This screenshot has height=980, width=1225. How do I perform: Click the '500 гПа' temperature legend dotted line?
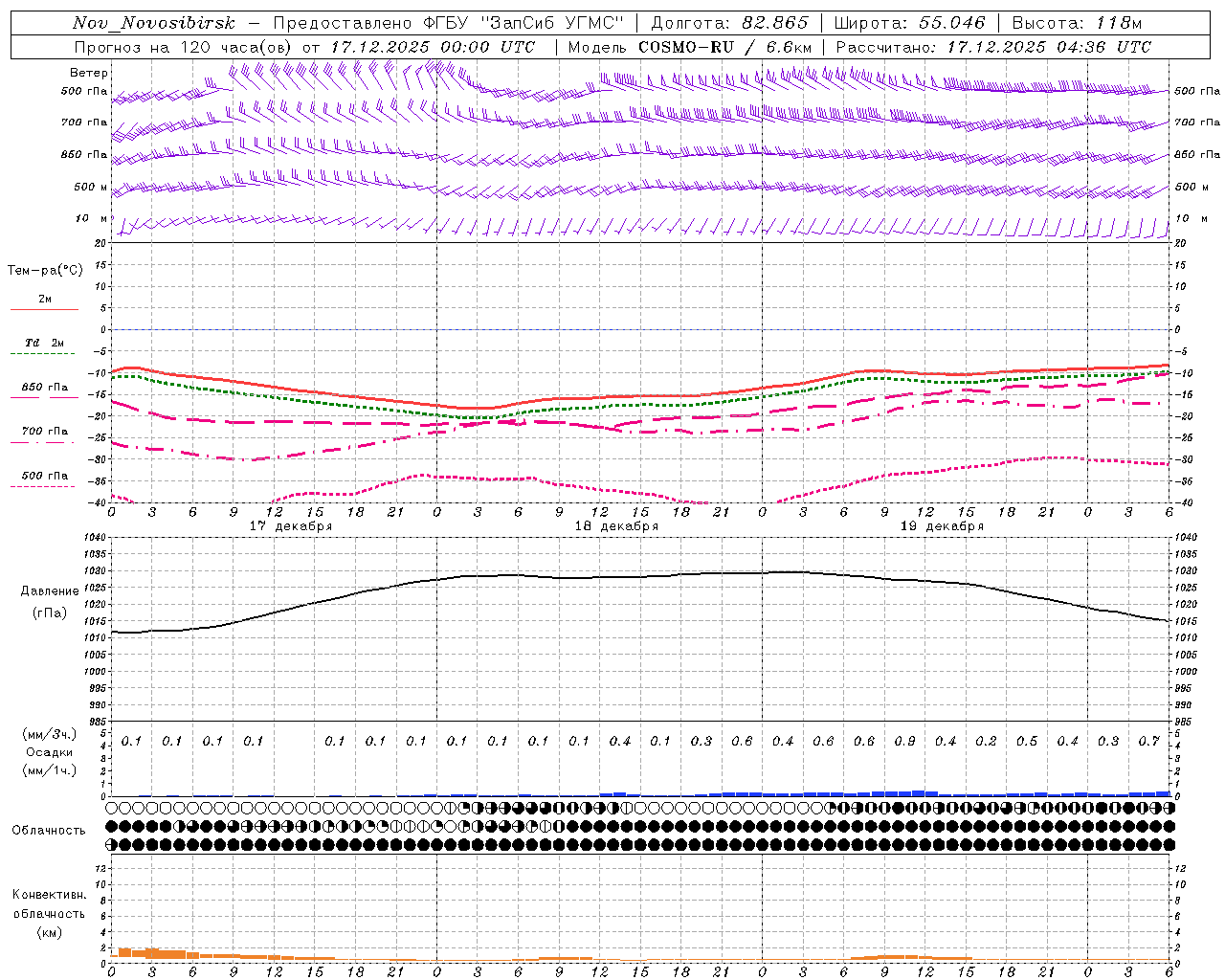click(42, 487)
